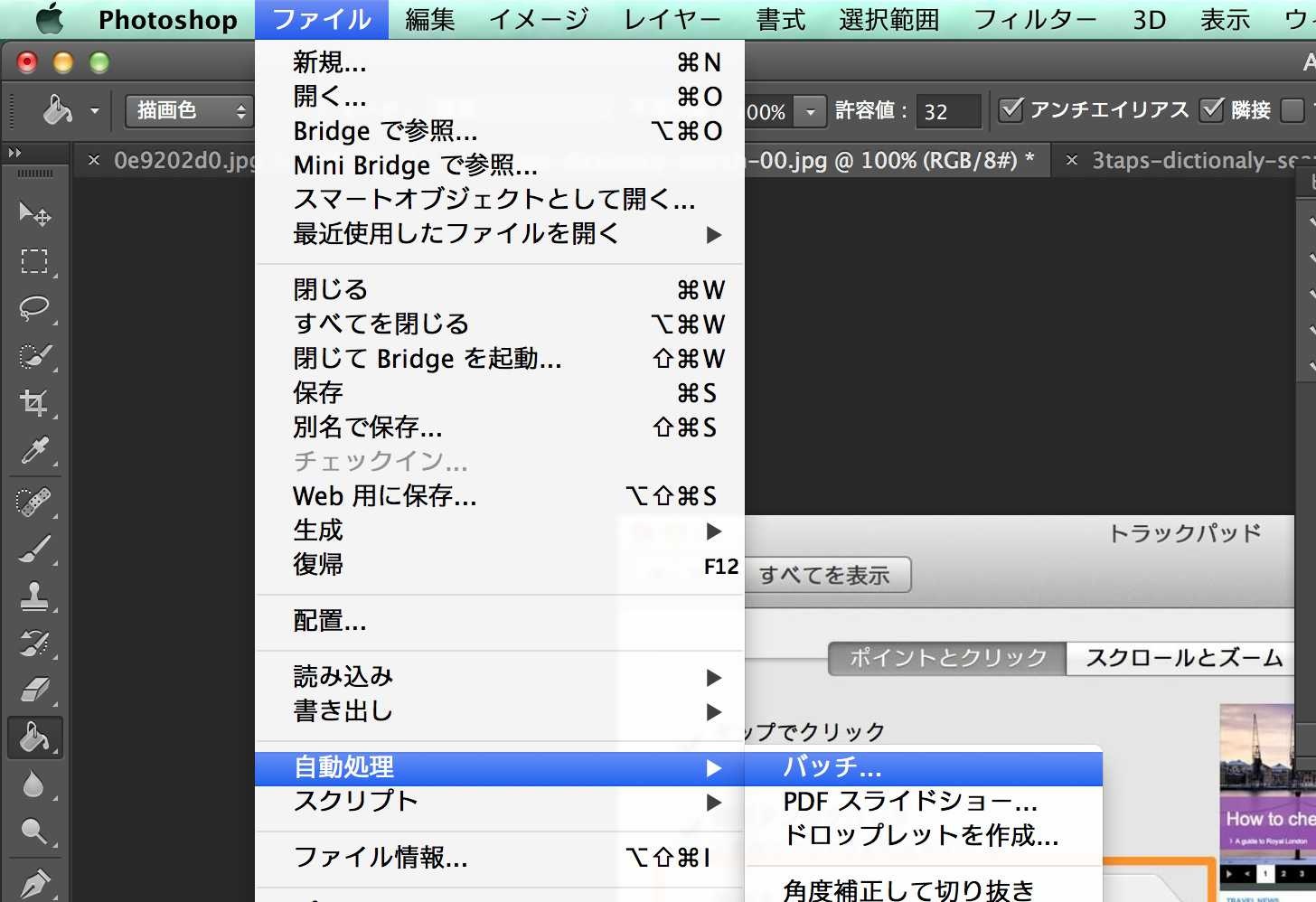The width and height of the screenshot is (1316, 902).
Task: Open the フィルター menu
Action: pos(1036,19)
